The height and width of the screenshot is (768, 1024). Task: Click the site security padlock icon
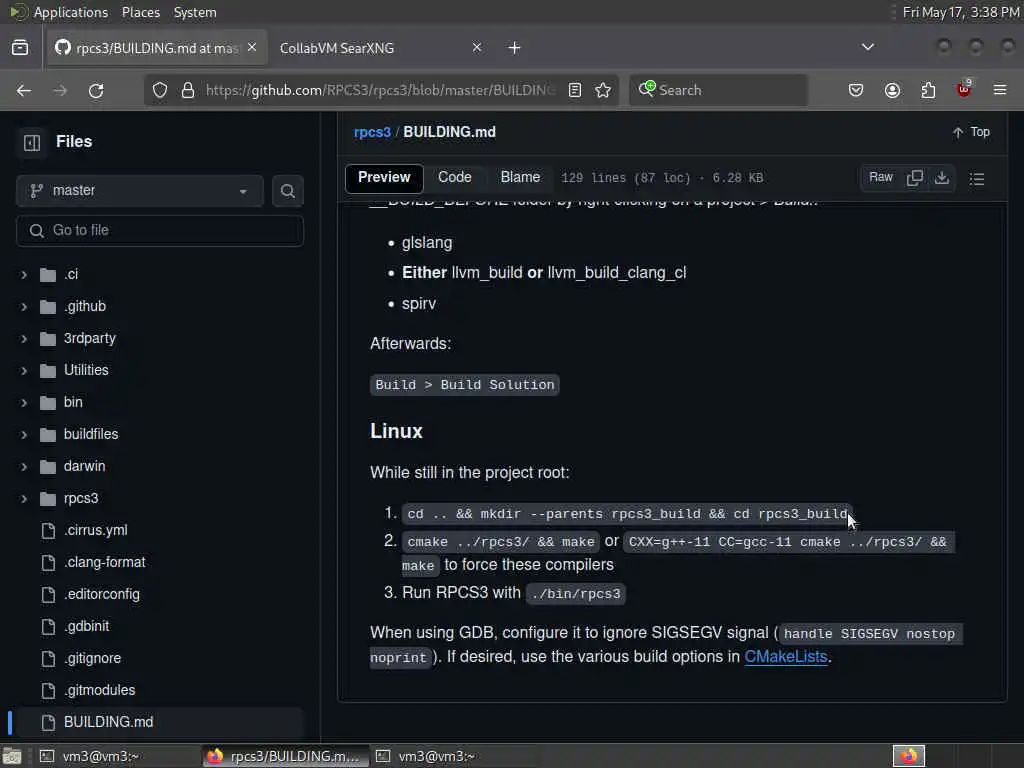pos(187,90)
